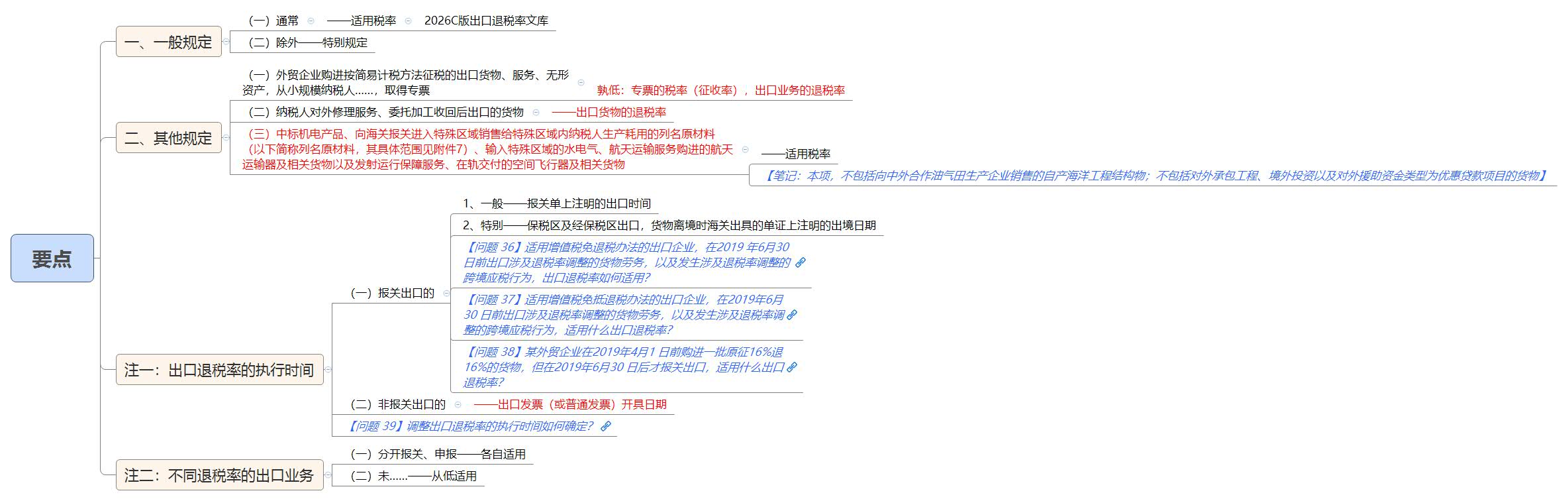This screenshot has width=1568, height=501.
Task: Select 1、一般——报关单上注明的出口时间 node
Action: pos(557,203)
